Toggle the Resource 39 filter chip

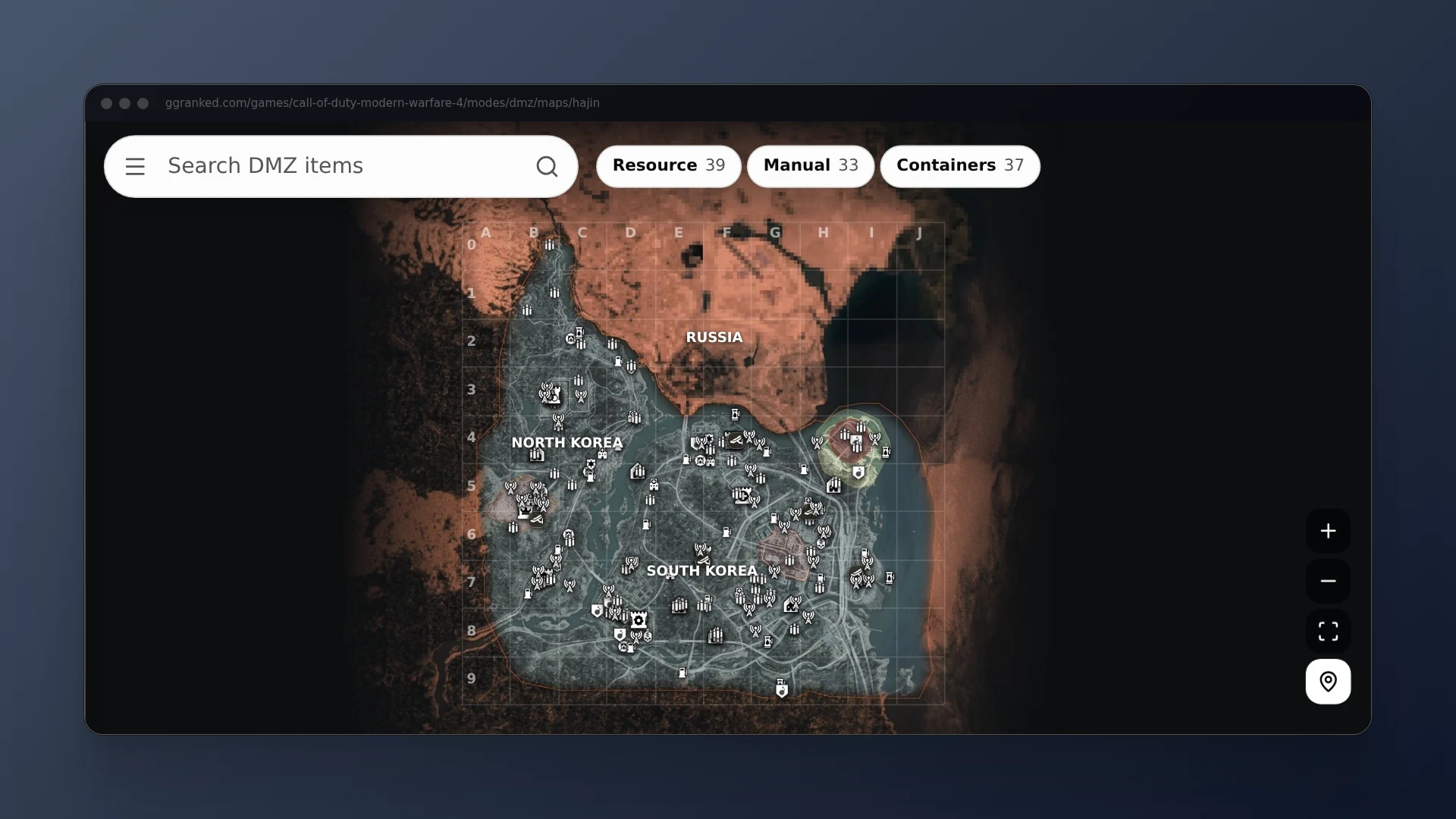[669, 166]
